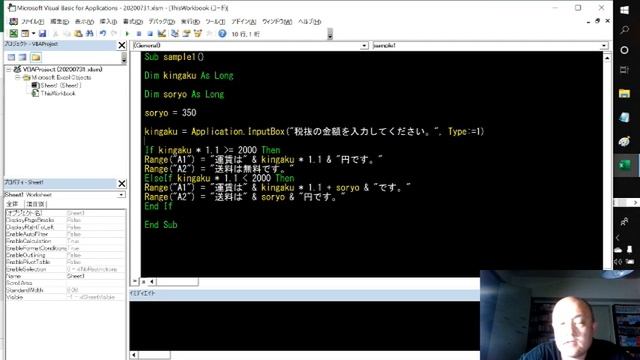Image resolution: width=640 pixels, height=360 pixels.
Task: Place cursor in the Immediate window pane
Action: tap(304, 325)
